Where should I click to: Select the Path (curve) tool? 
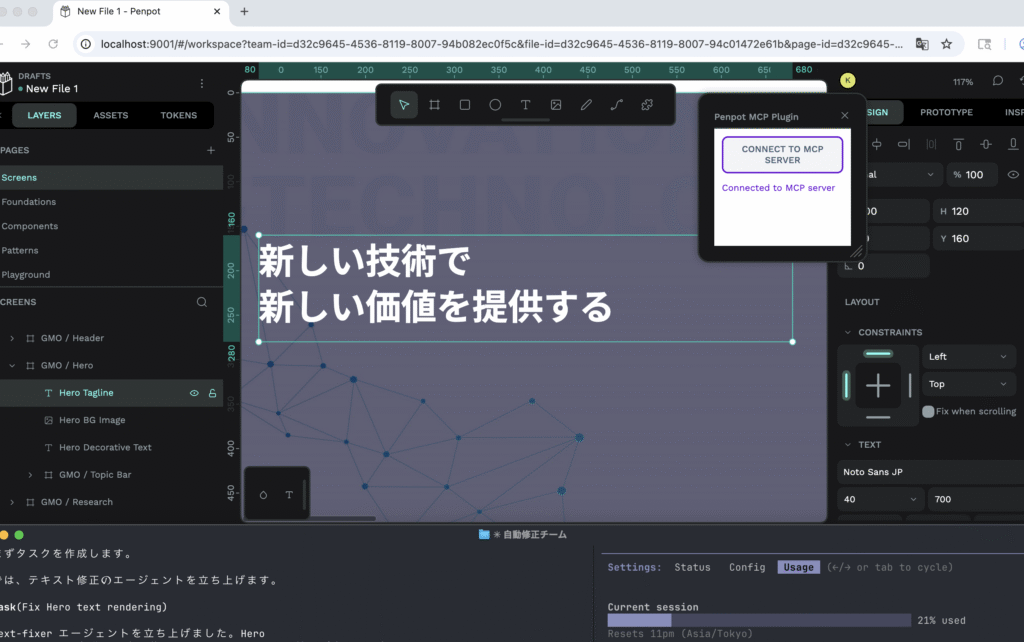(x=617, y=105)
